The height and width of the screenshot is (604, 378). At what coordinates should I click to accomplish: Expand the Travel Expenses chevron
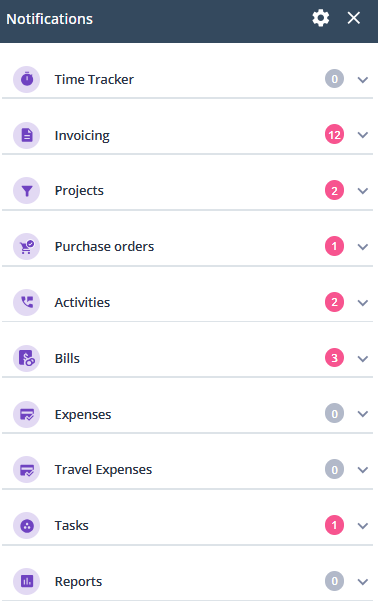[x=363, y=470]
